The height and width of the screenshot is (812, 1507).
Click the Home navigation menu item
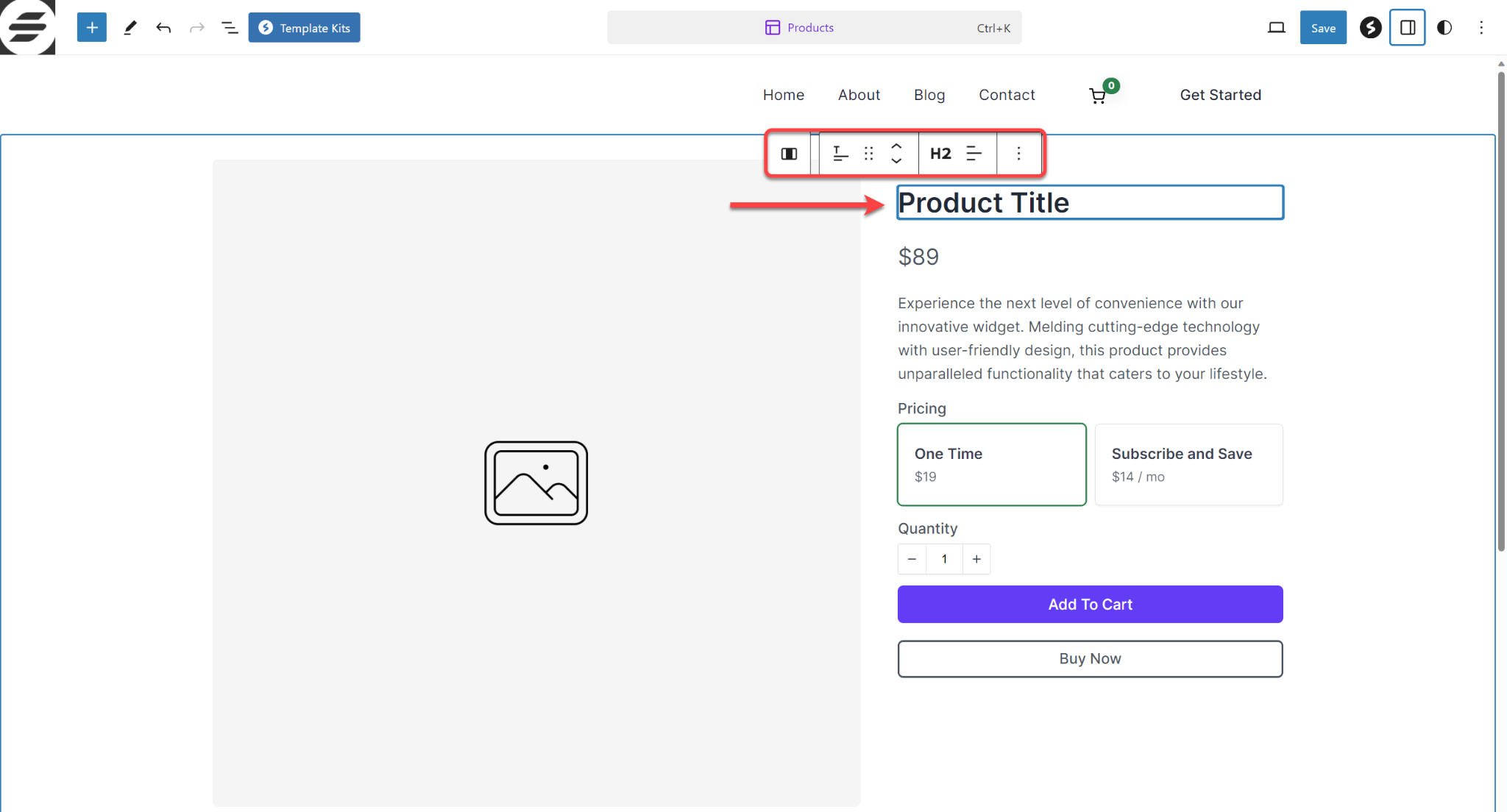coord(783,94)
